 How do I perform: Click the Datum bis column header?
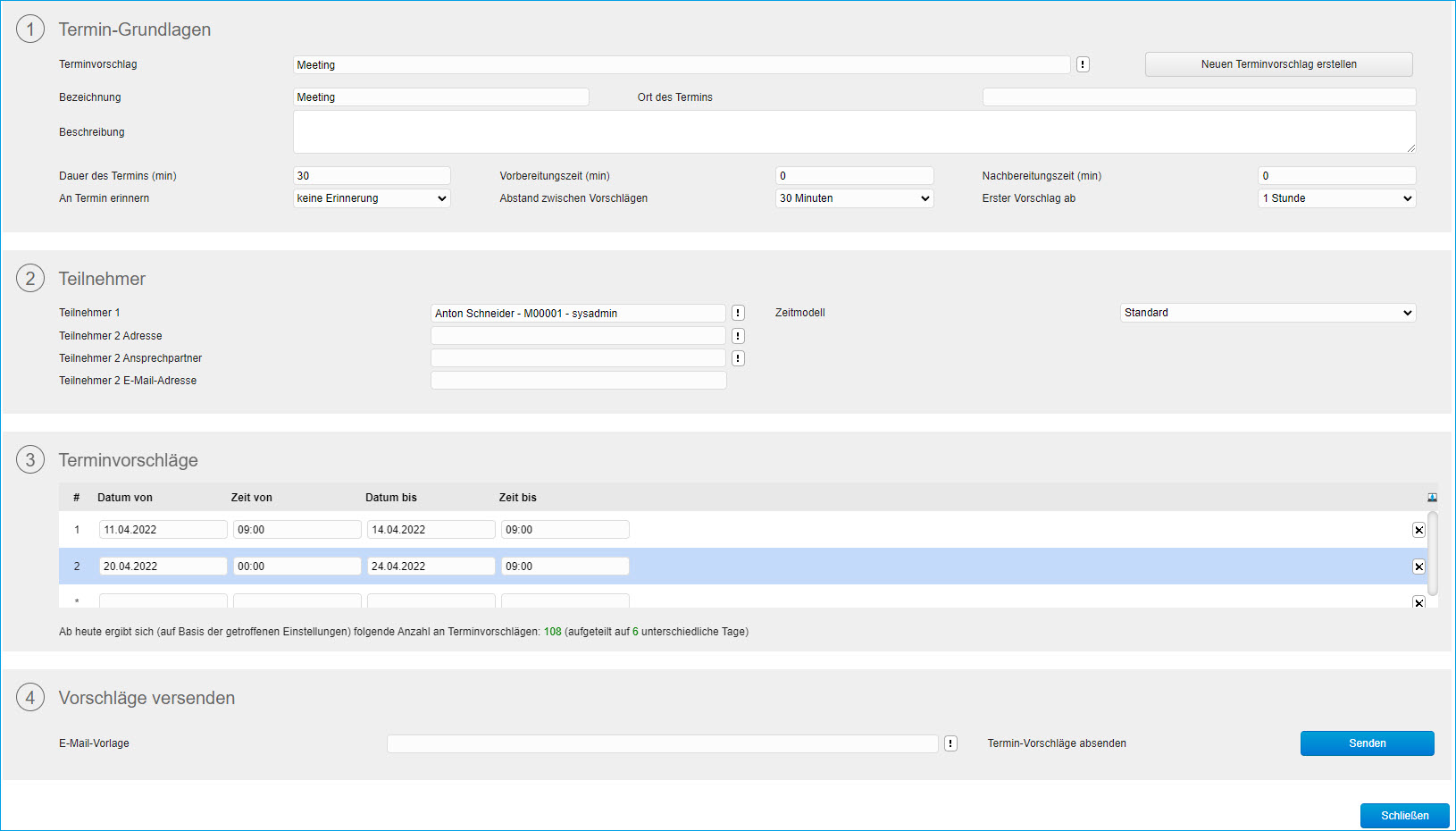coord(391,498)
